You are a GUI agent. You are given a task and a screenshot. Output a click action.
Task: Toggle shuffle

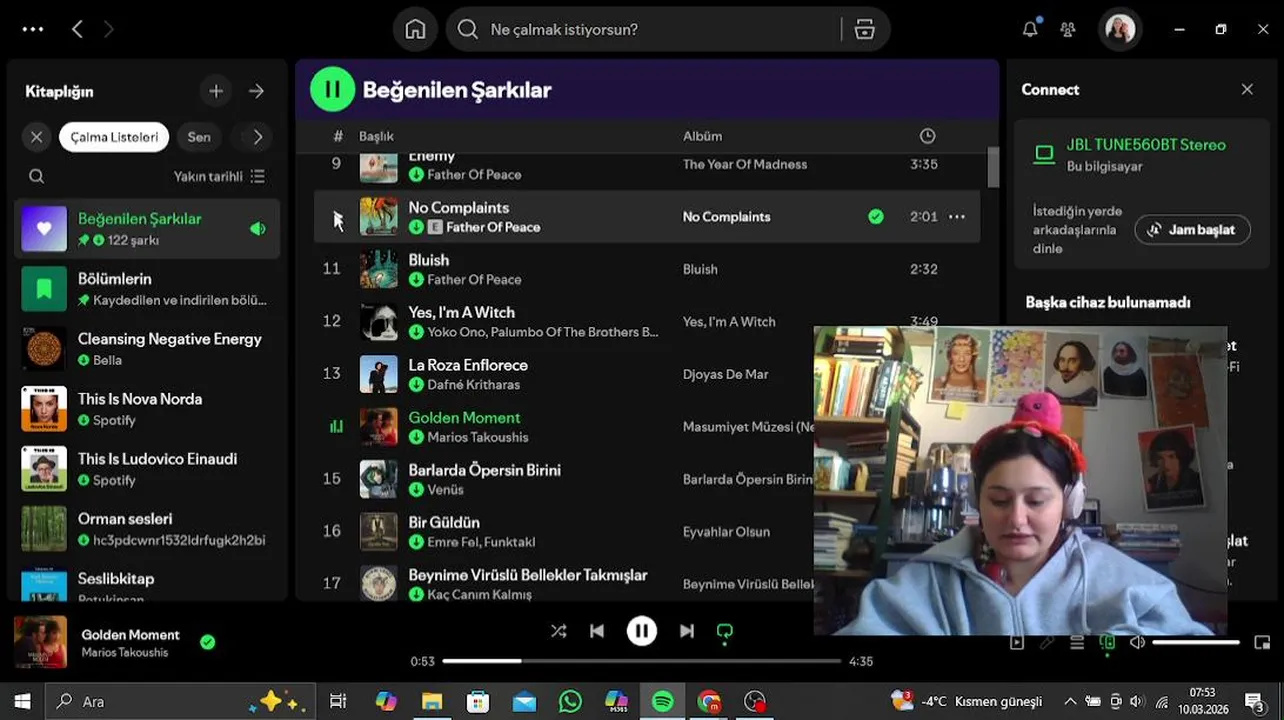(x=558, y=631)
